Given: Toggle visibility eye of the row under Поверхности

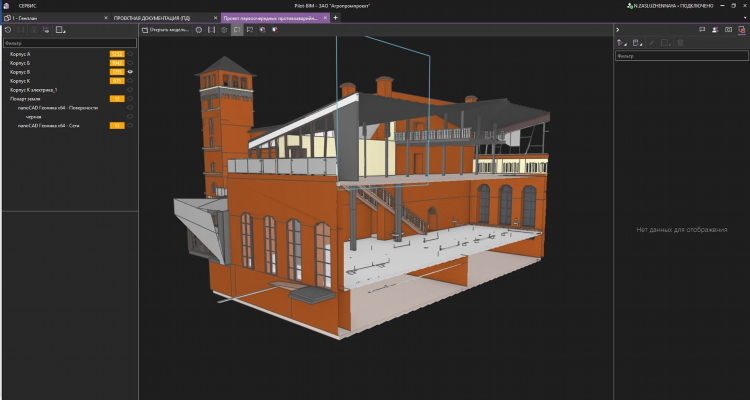Looking at the screenshot, I should pos(130,116).
